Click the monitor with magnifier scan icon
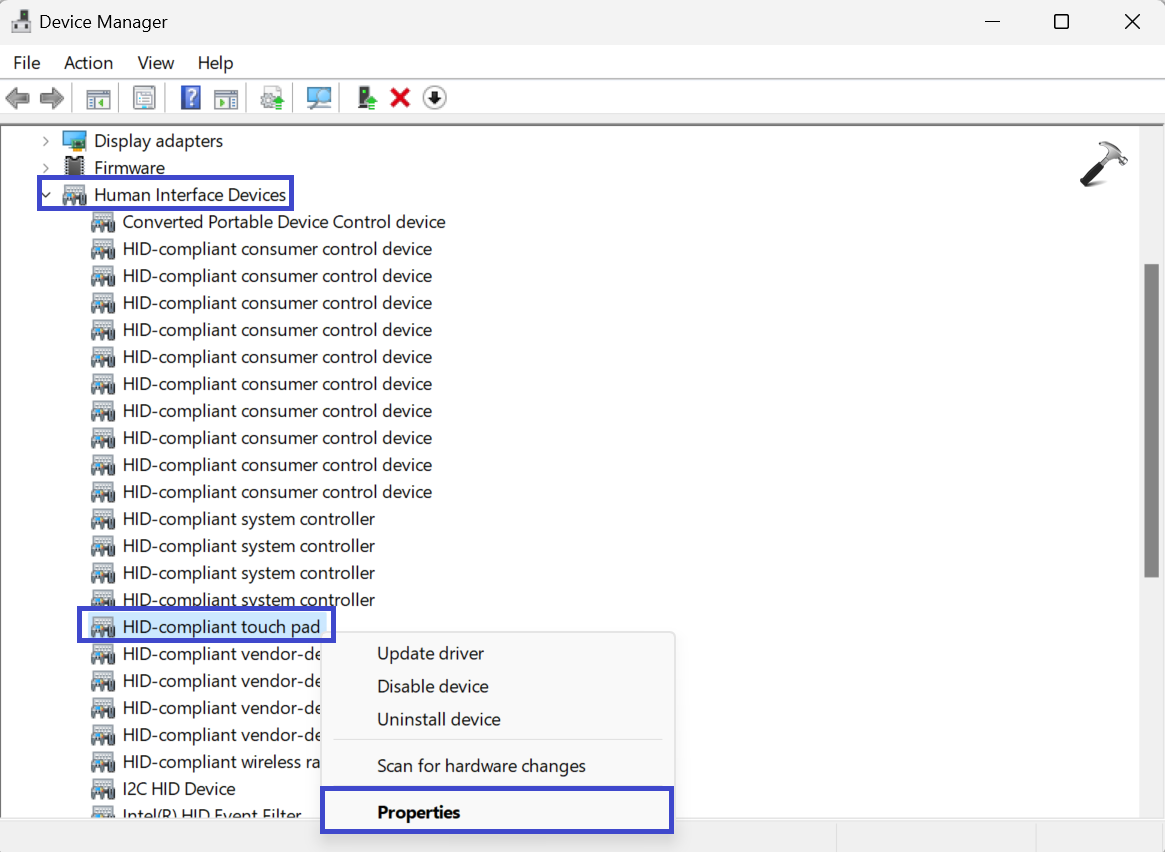Viewport: 1165px width, 852px height. (x=319, y=98)
